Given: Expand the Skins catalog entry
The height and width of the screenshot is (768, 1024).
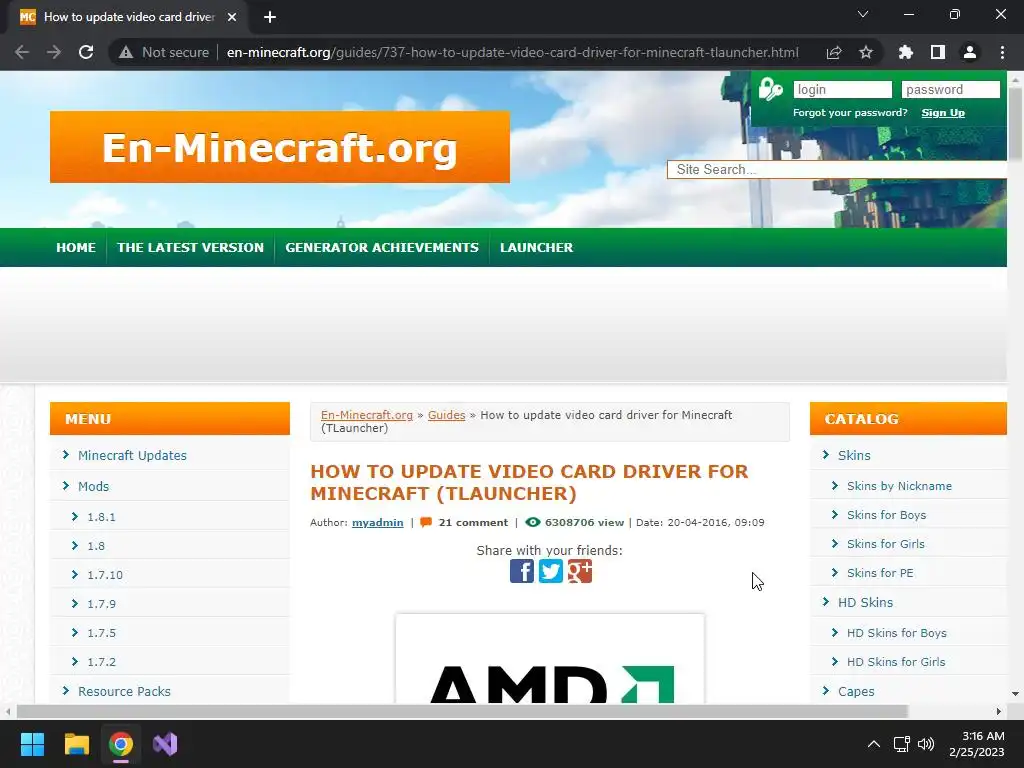Looking at the screenshot, I should [854, 455].
